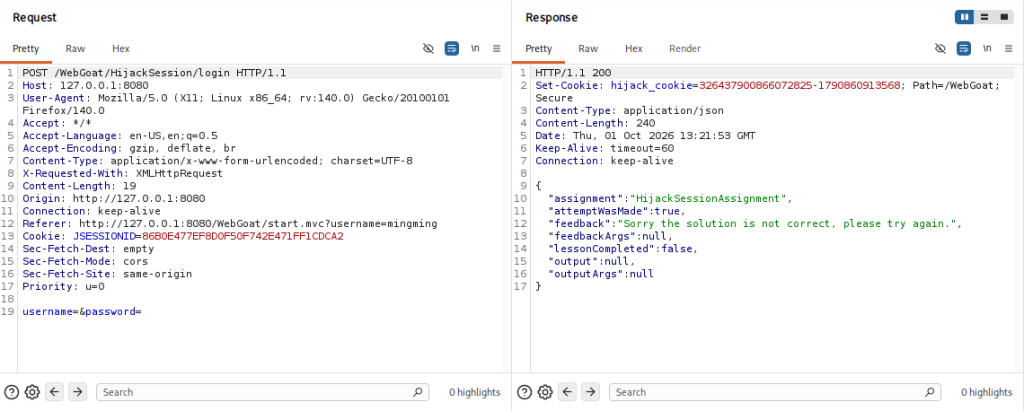Viewport: 1024px width, 411px height.
Task: Click the "assignment" JSON line
Action: [671, 199]
